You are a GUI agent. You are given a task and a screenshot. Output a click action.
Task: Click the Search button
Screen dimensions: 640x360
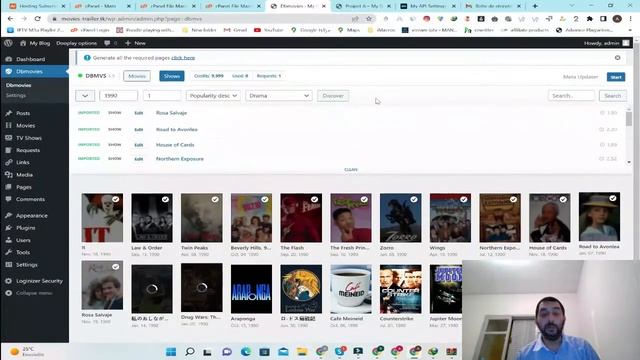613,96
